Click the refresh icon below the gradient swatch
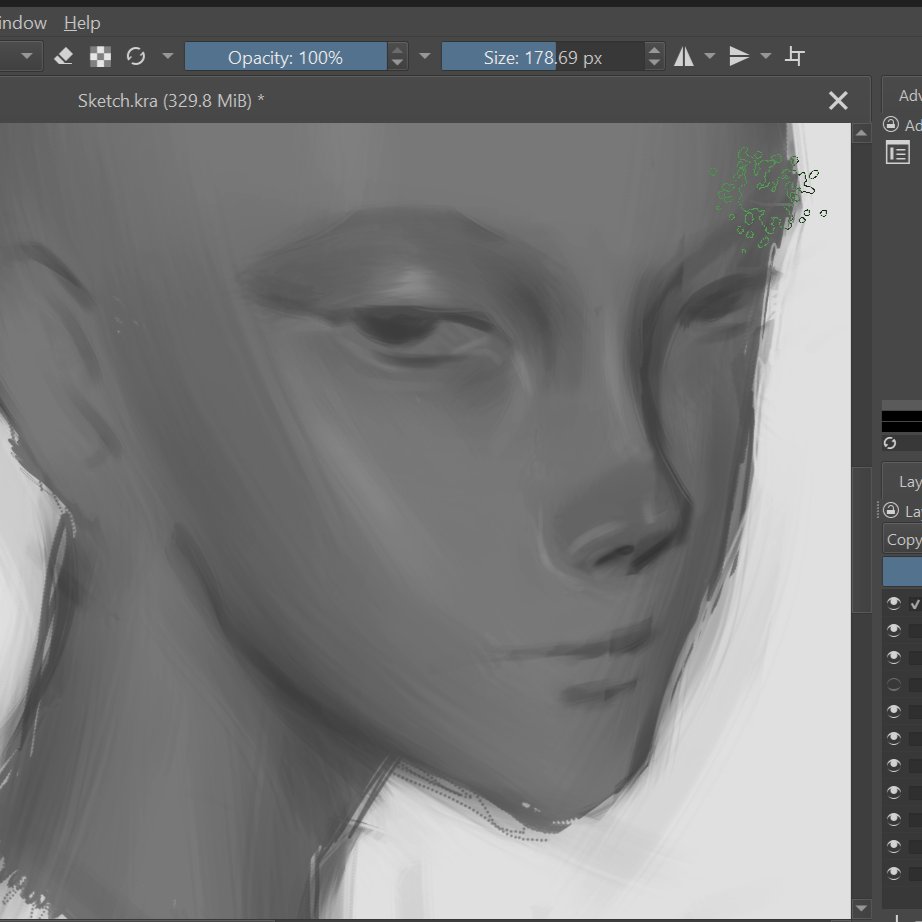The width and height of the screenshot is (922, 922). click(891, 443)
